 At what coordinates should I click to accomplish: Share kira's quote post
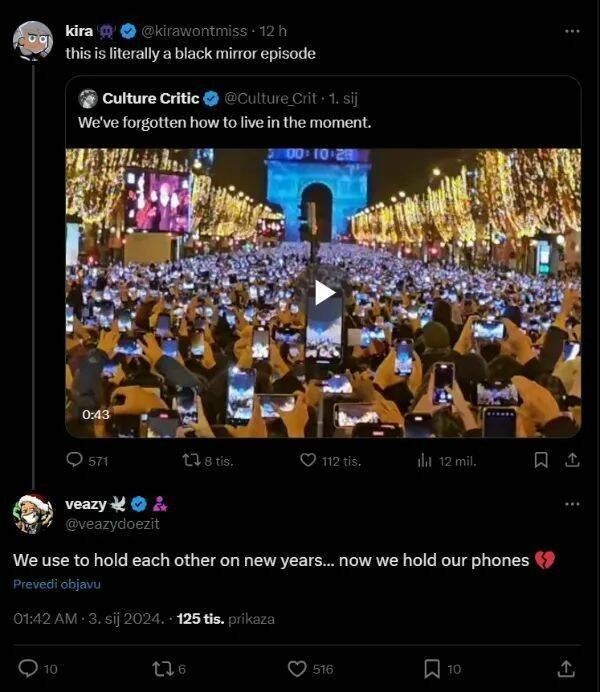point(572,460)
